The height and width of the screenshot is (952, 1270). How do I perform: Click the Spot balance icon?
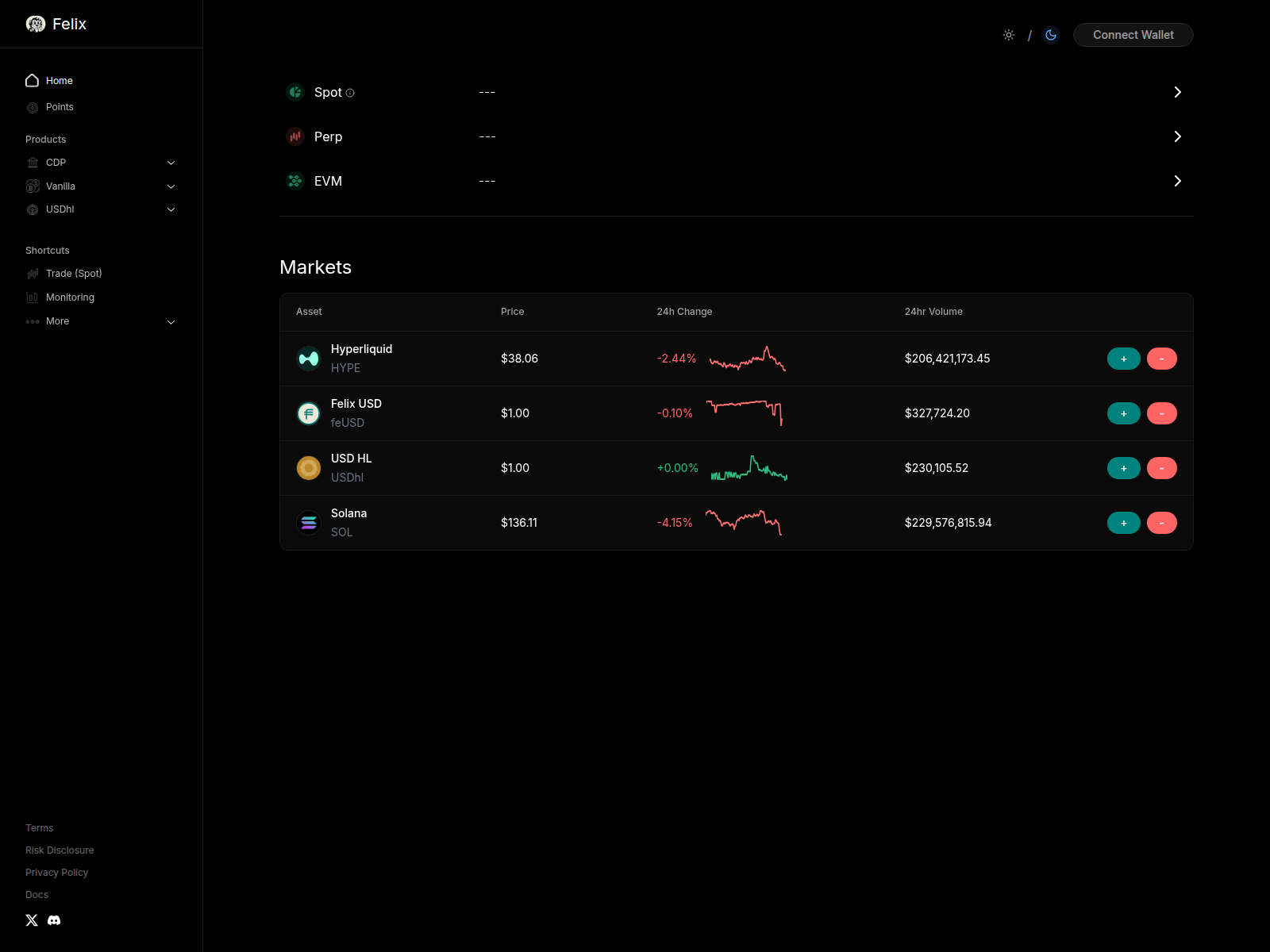point(295,92)
